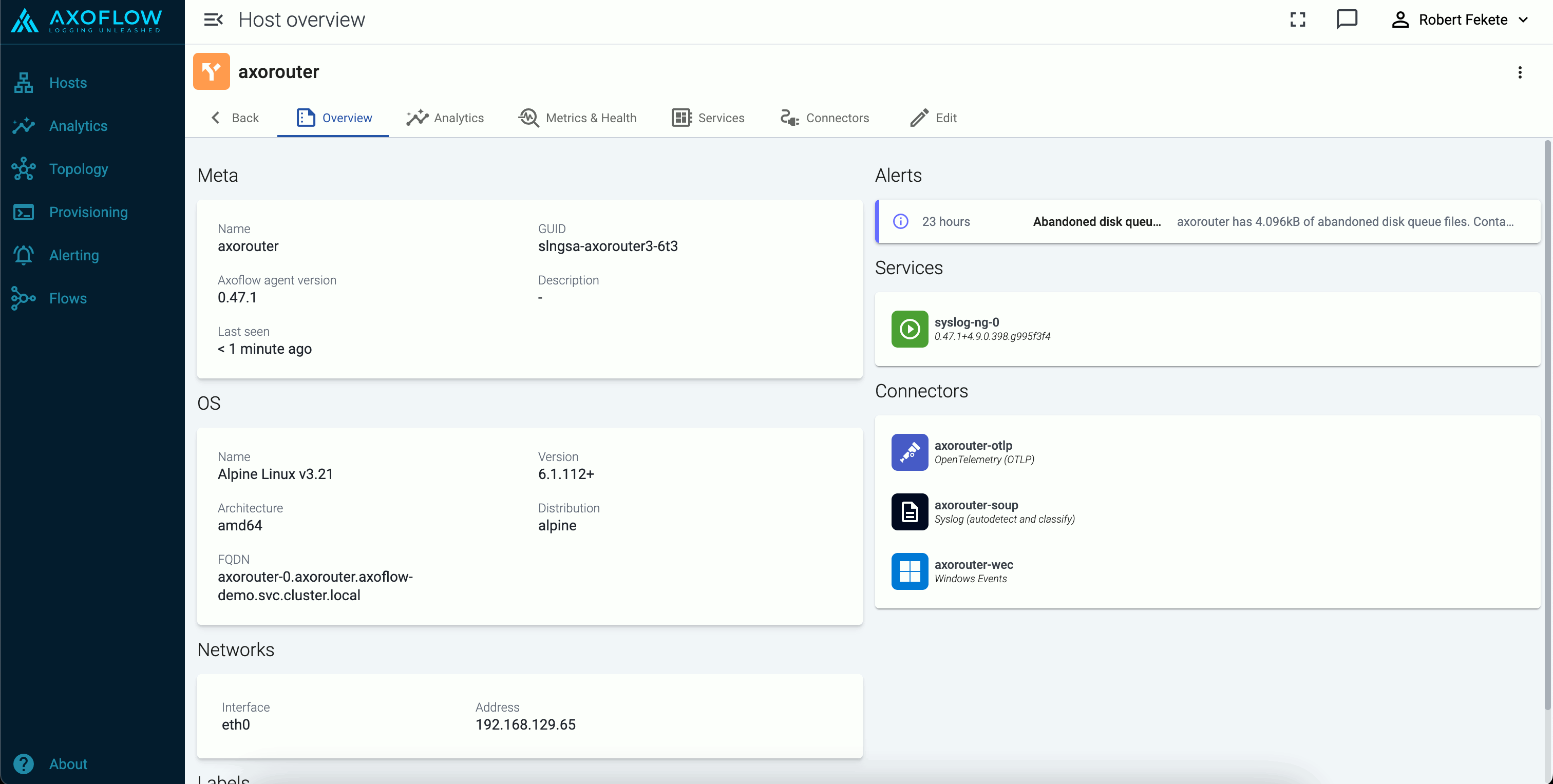Screen dimensions: 1553x784
Task: Open the Abandoned disk queue alert row
Action: 1207,221
